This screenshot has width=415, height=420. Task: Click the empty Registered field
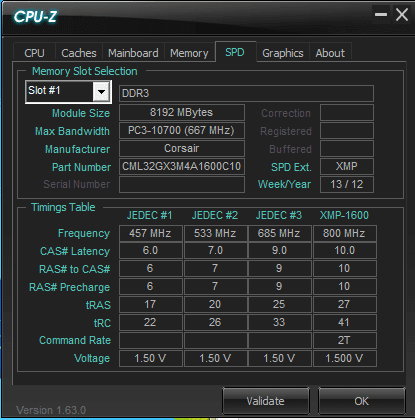tap(347, 130)
